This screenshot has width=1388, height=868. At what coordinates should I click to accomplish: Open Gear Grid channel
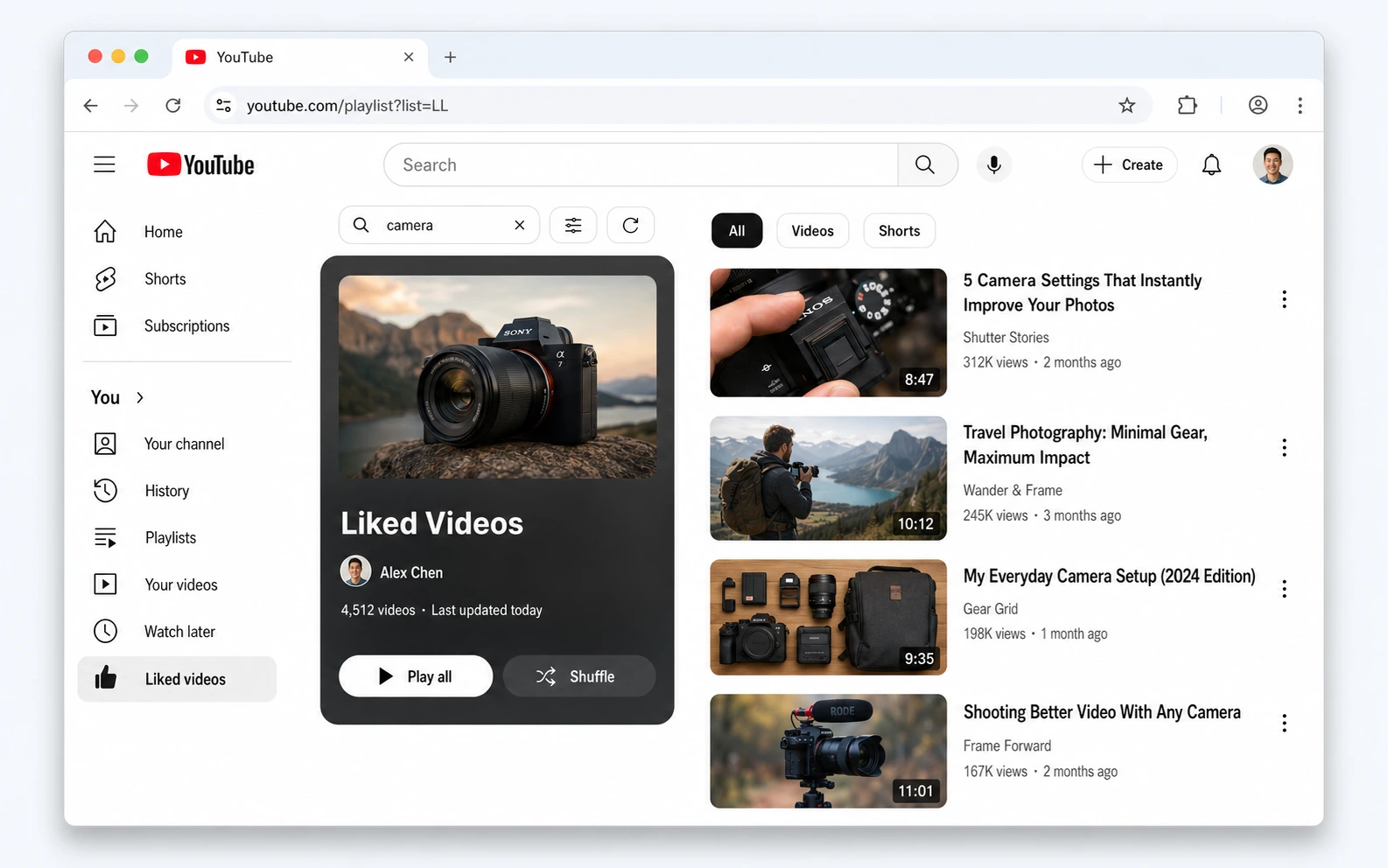[990, 609]
